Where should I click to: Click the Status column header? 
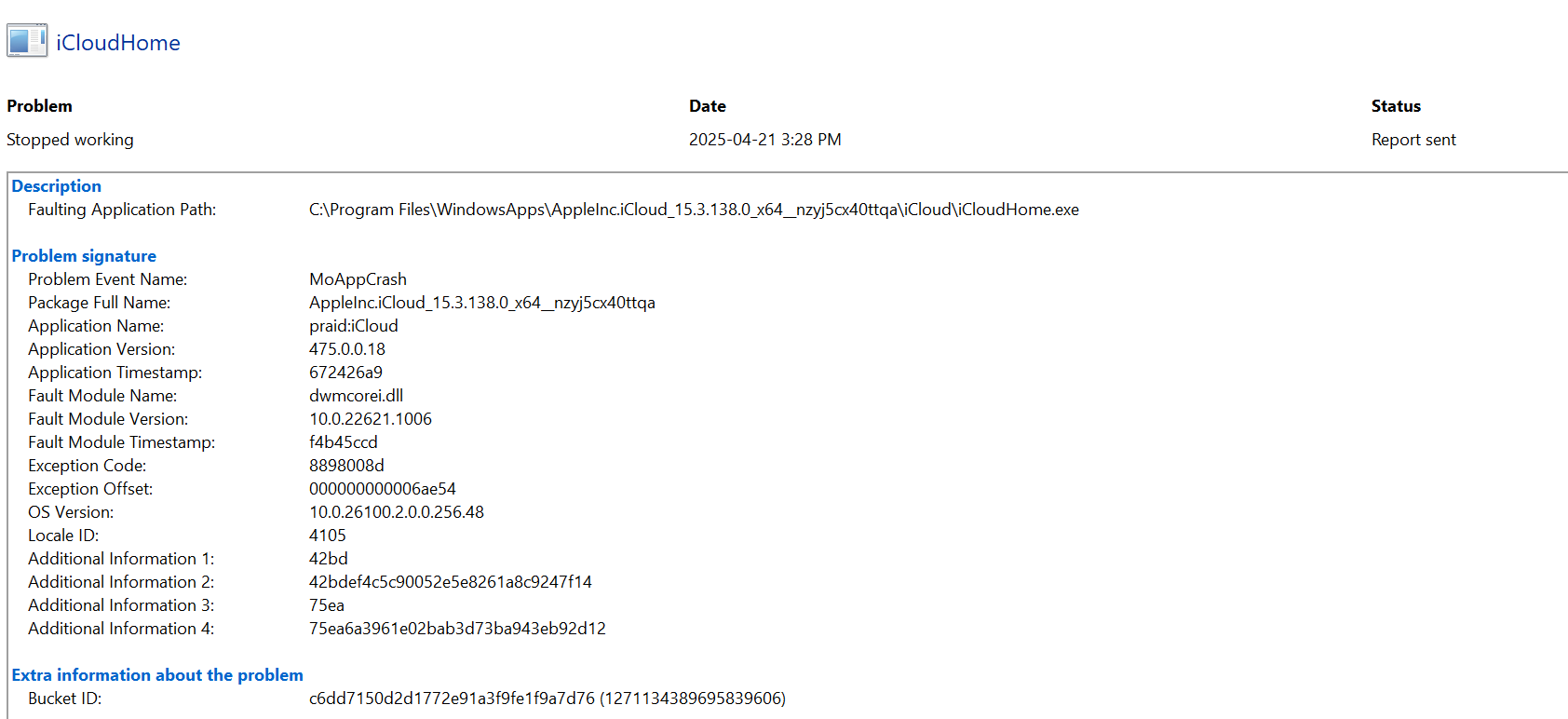click(1396, 106)
